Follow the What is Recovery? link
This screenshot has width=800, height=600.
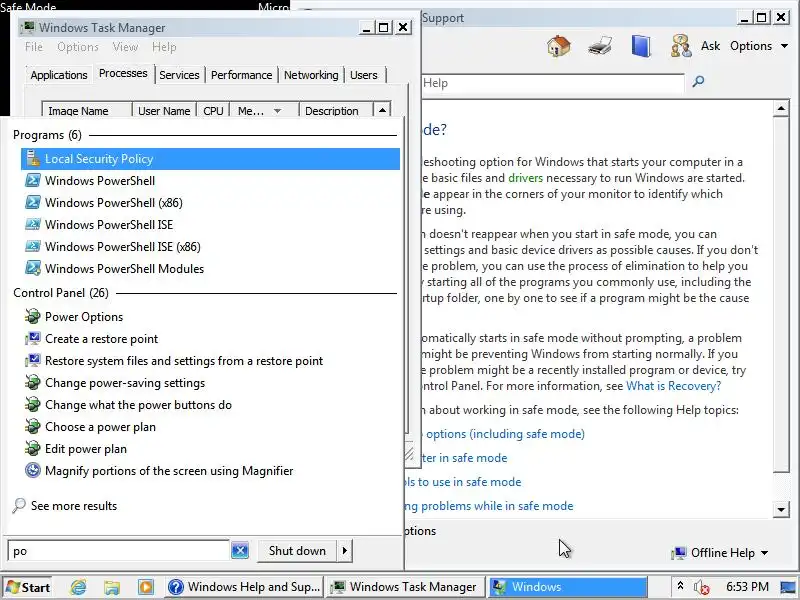pos(673,386)
